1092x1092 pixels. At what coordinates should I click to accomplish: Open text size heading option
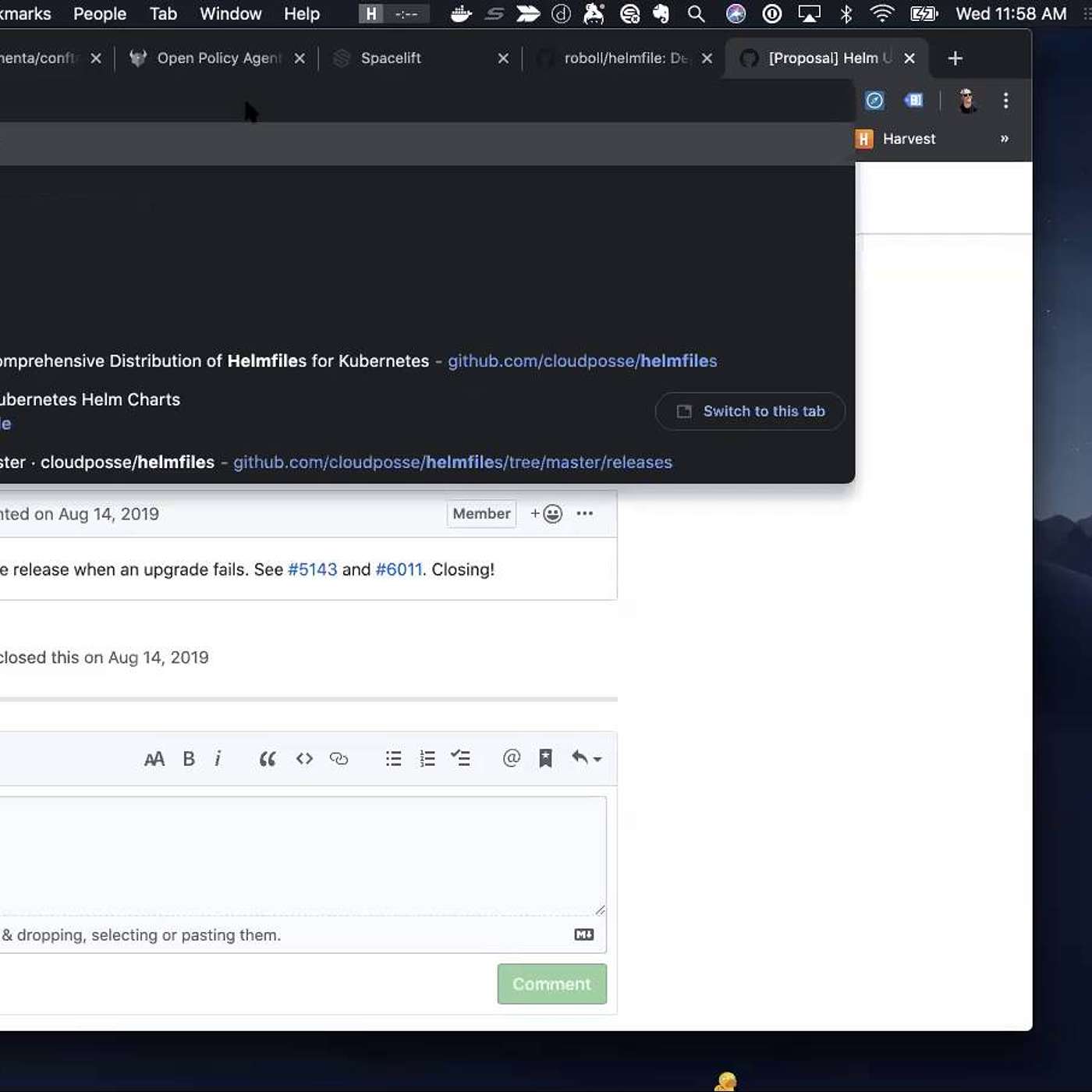(x=154, y=759)
